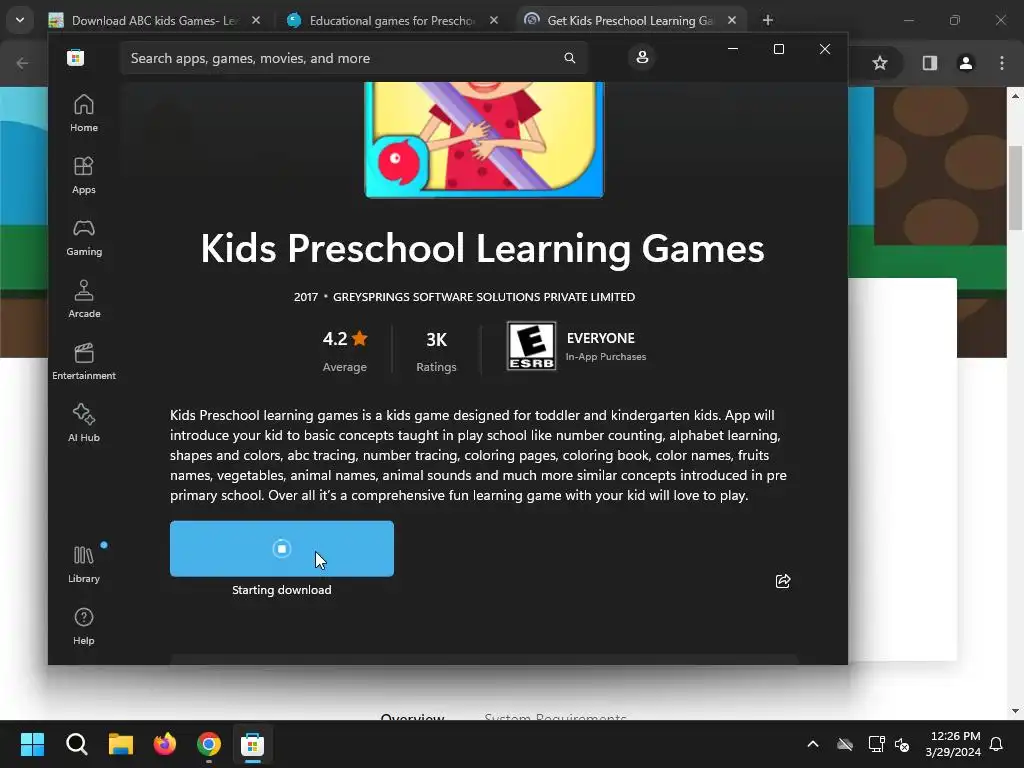Go to the Gaming section
The width and height of the screenshot is (1024, 768).
[x=84, y=237]
